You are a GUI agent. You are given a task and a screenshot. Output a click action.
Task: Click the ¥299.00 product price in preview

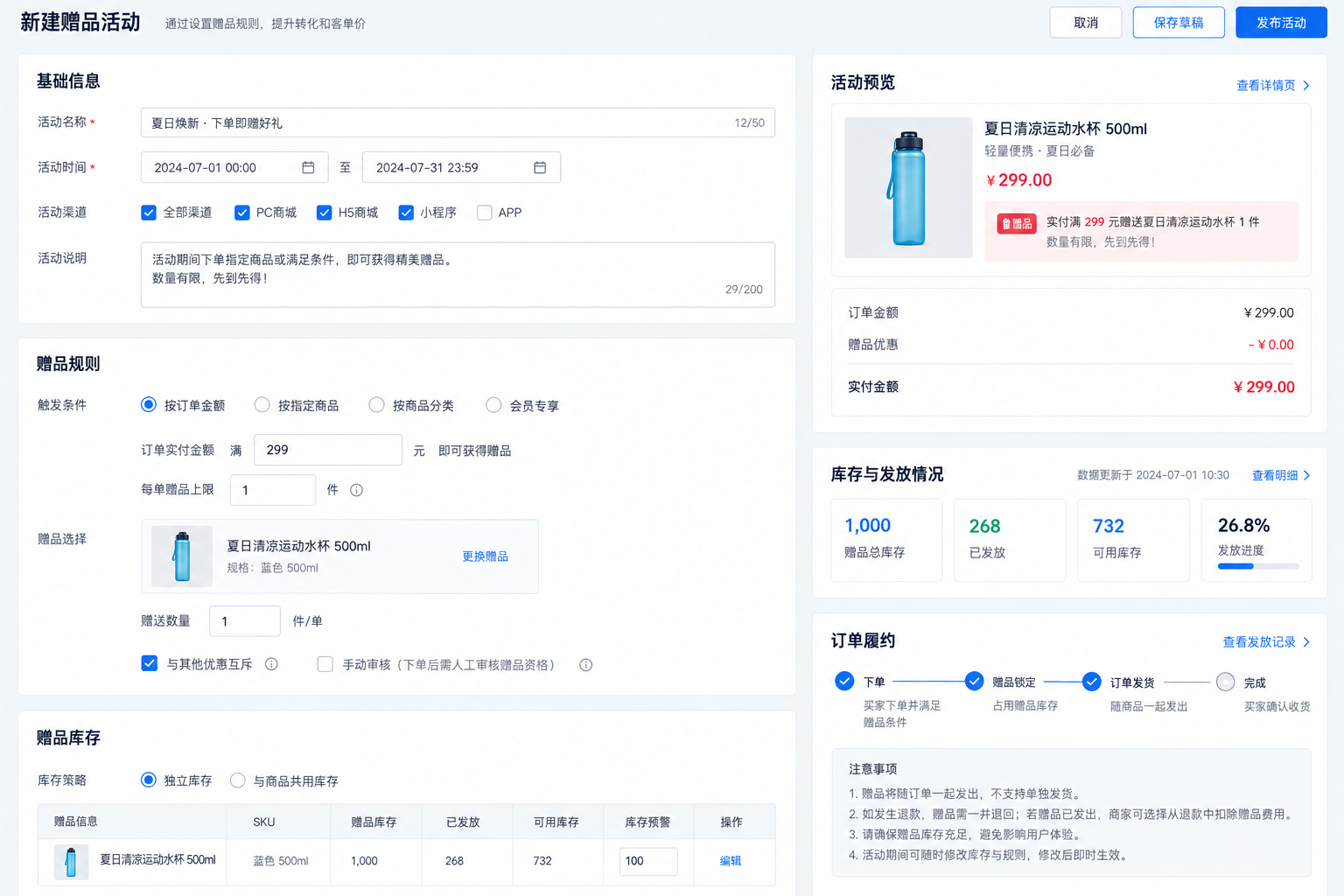1019,180
